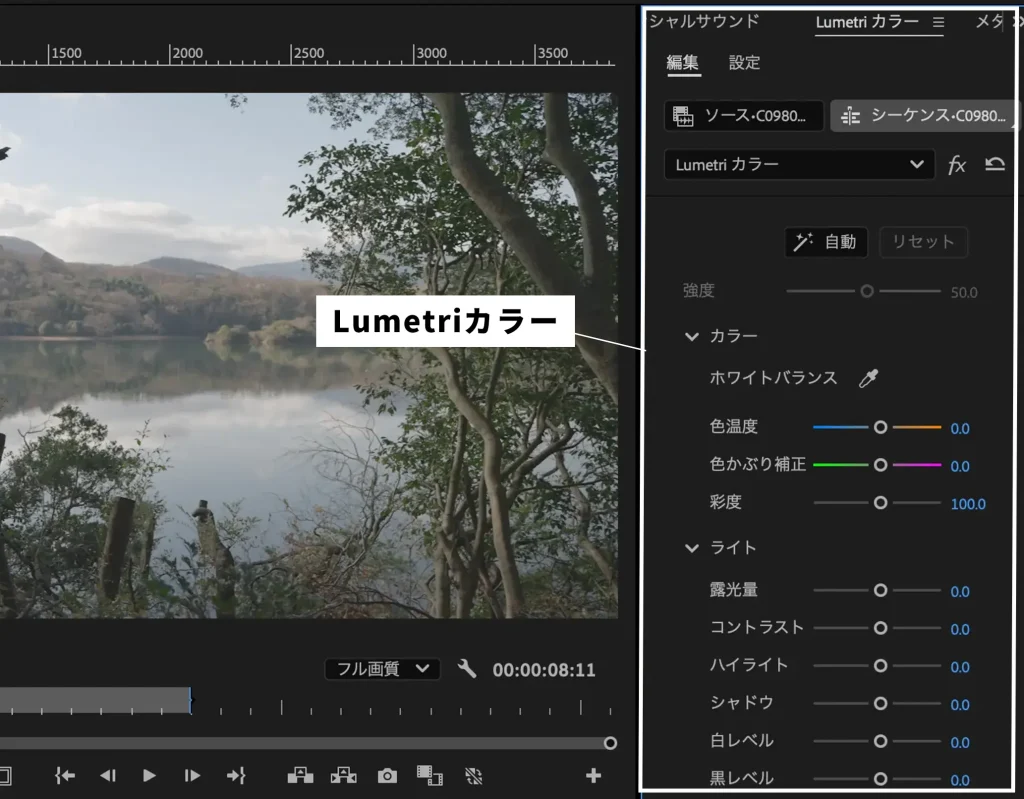Viewport: 1024px width, 799px height.
Task: Open the Lumetri カラー preset dropdown
Action: (x=798, y=164)
